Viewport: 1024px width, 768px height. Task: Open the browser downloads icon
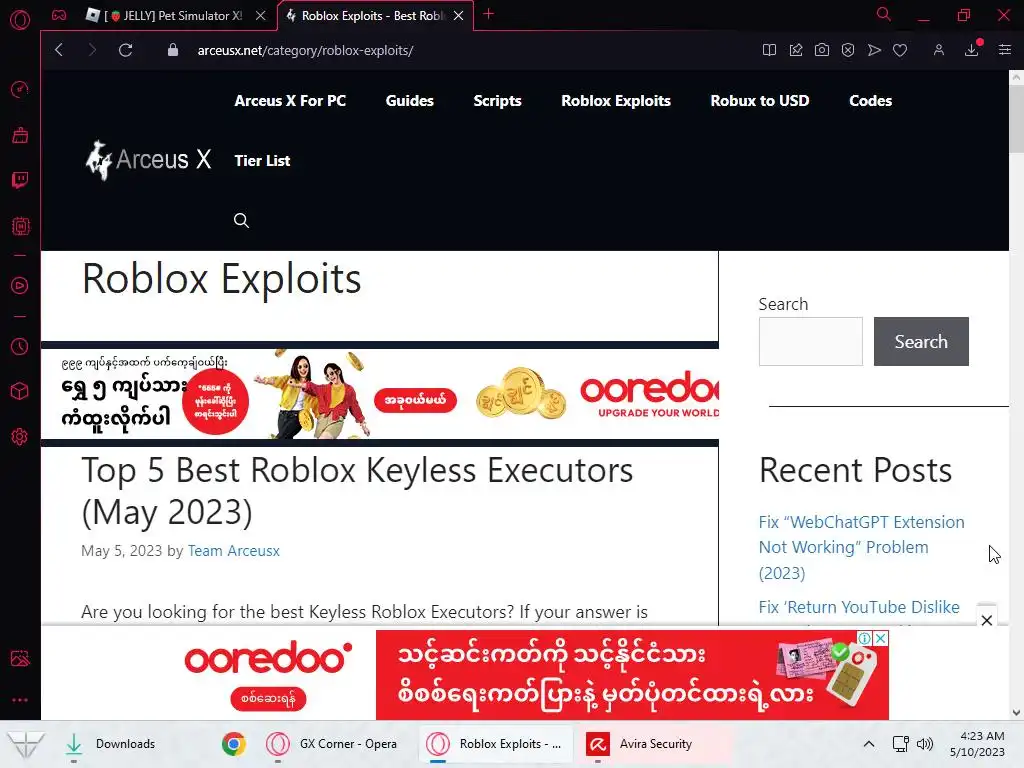pos(972,50)
